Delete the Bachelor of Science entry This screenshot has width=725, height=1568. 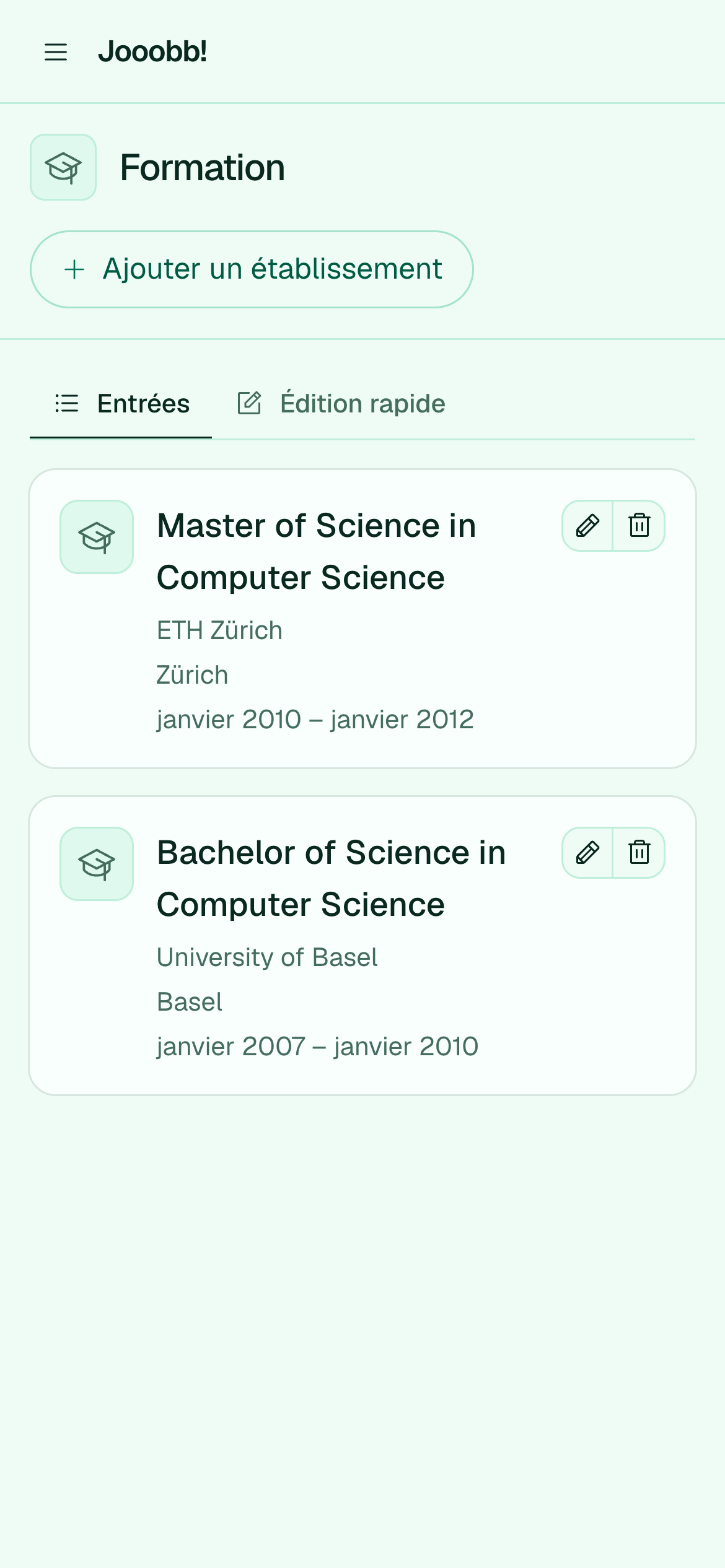(639, 853)
